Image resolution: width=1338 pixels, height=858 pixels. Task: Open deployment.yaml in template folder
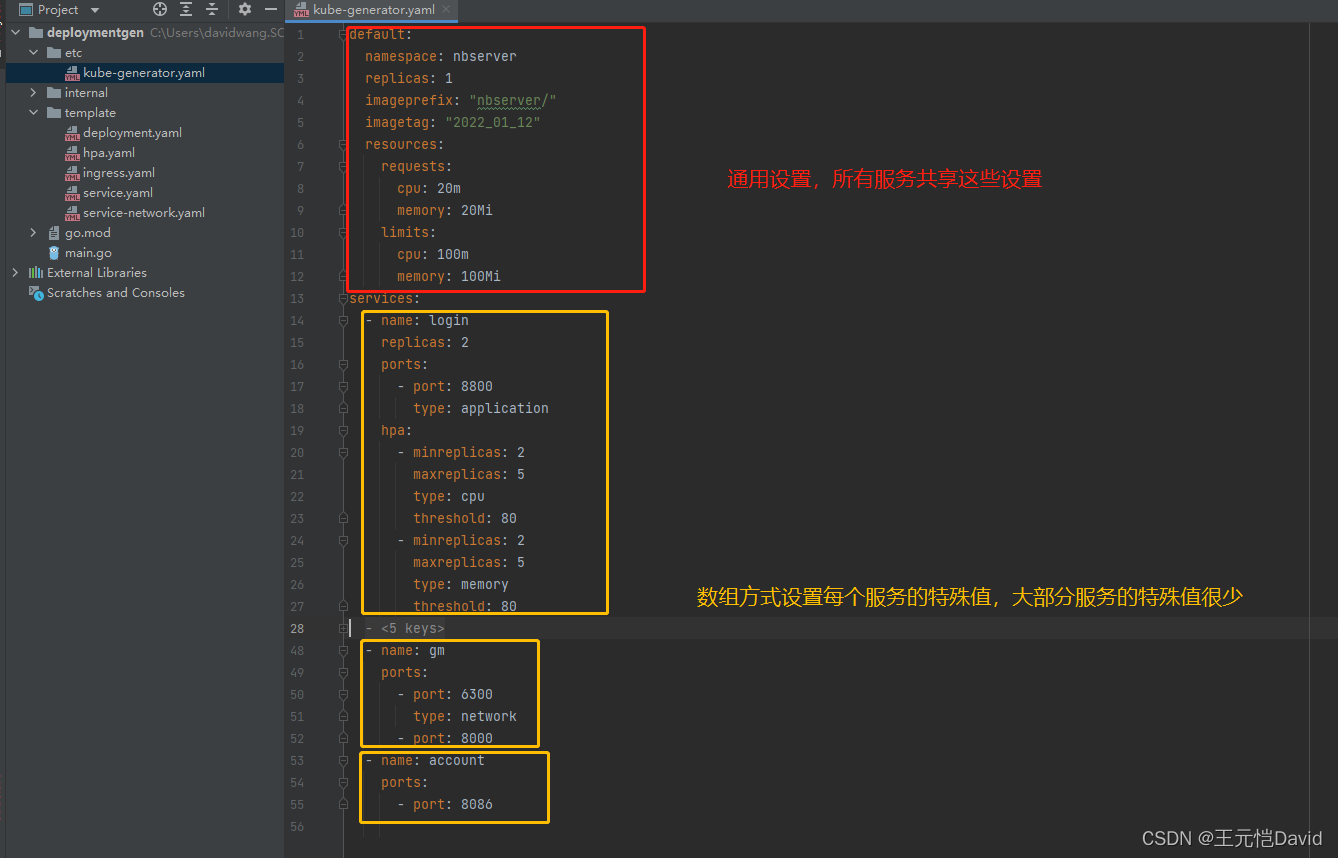click(132, 133)
